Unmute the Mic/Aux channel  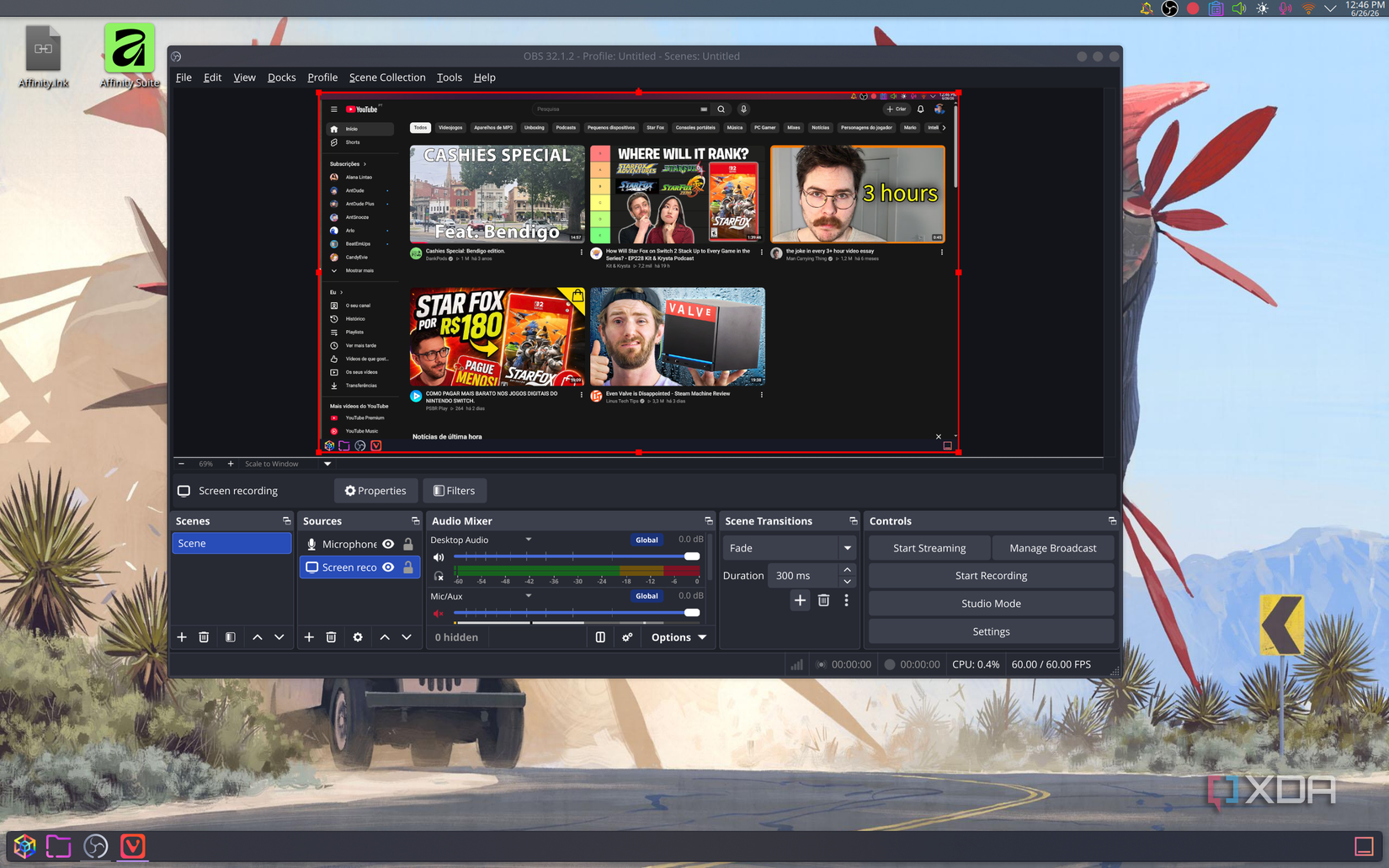[439, 614]
